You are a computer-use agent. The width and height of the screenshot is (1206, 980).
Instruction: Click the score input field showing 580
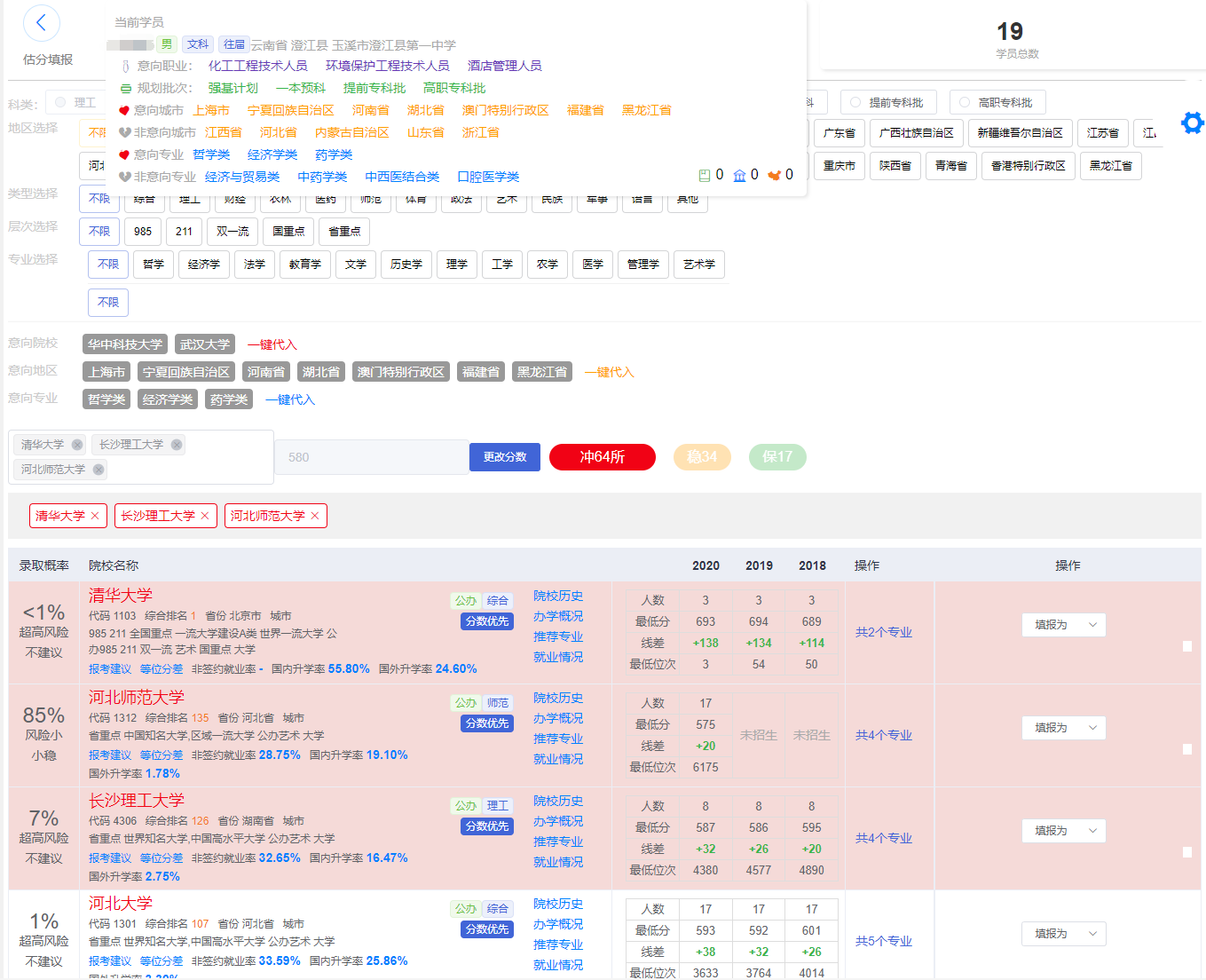click(372, 457)
